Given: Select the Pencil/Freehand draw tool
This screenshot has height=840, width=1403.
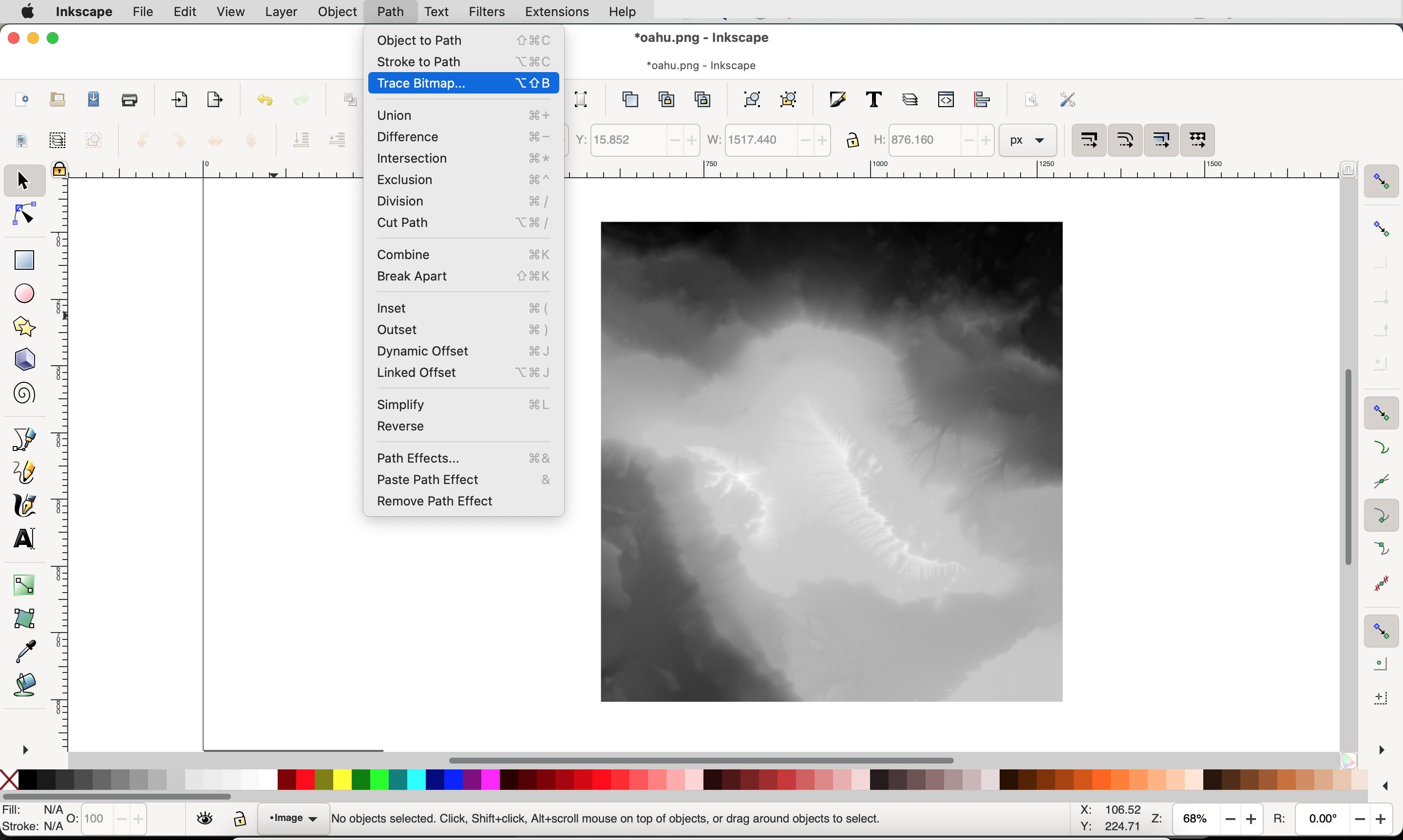Looking at the screenshot, I should click(x=24, y=472).
